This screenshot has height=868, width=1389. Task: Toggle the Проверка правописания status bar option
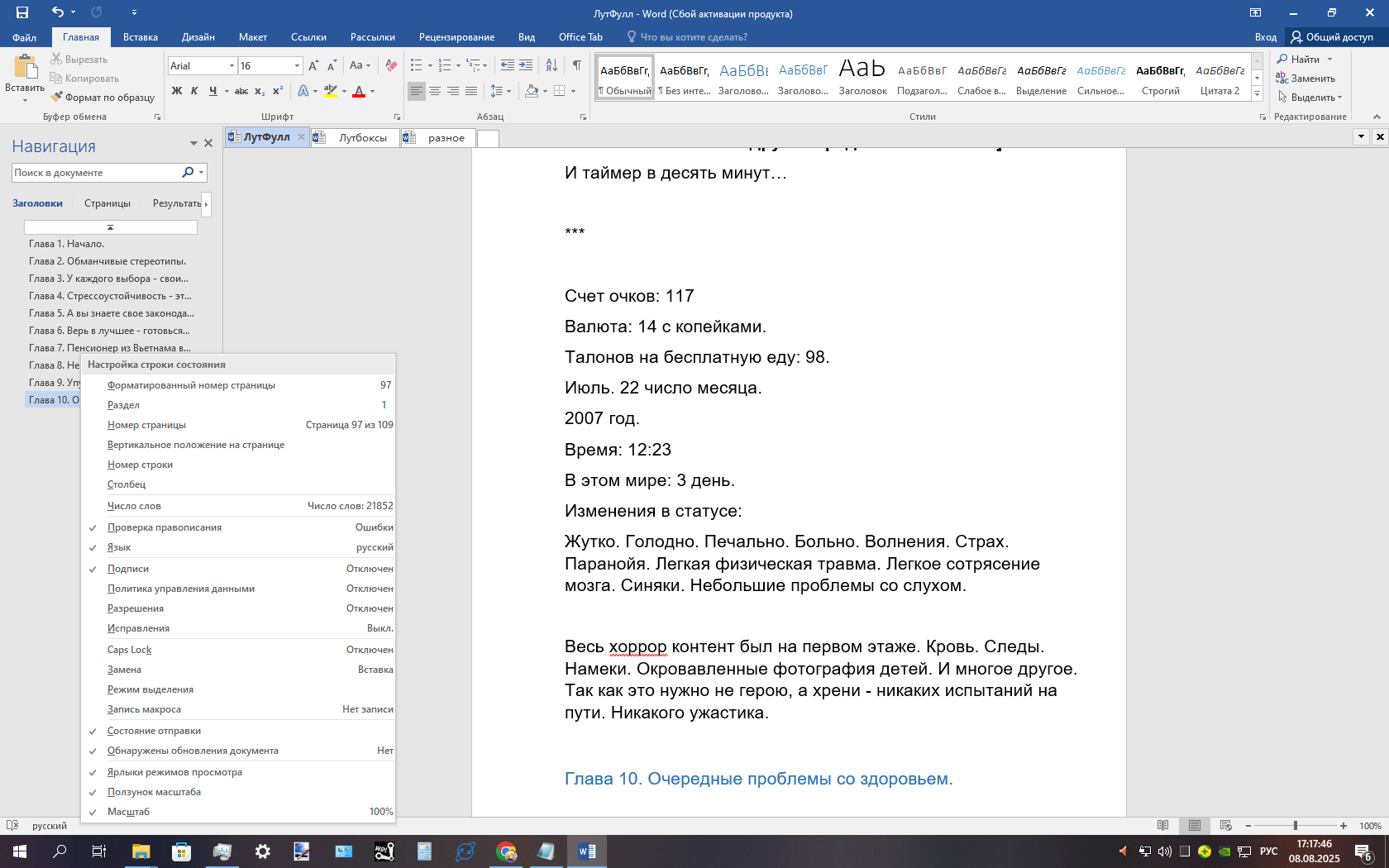[x=165, y=527]
